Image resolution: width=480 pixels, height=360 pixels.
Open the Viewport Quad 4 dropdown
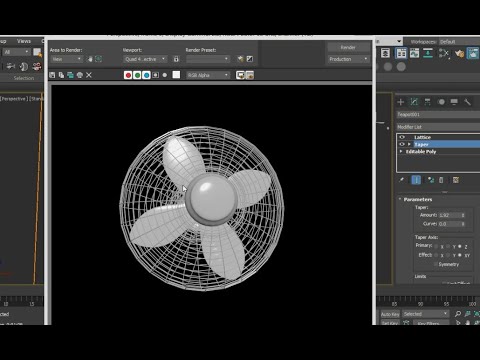pyautogui.click(x=145, y=59)
